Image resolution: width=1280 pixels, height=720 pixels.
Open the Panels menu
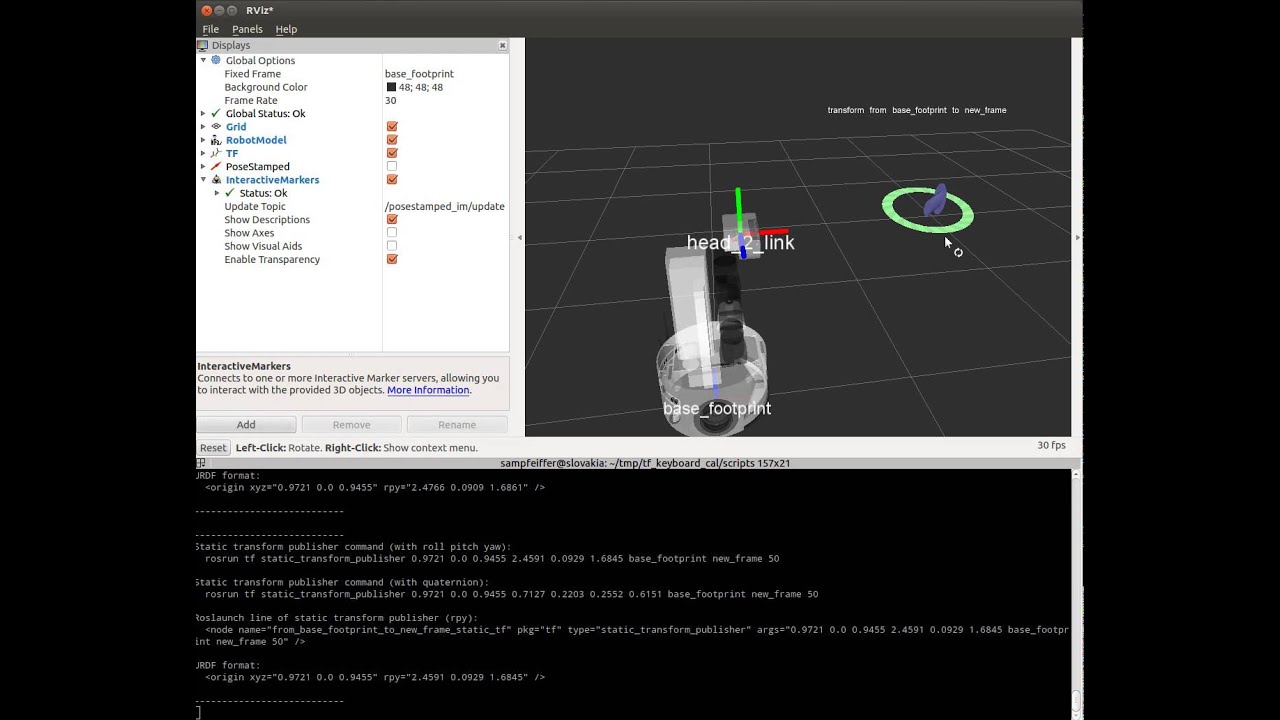(x=247, y=29)
